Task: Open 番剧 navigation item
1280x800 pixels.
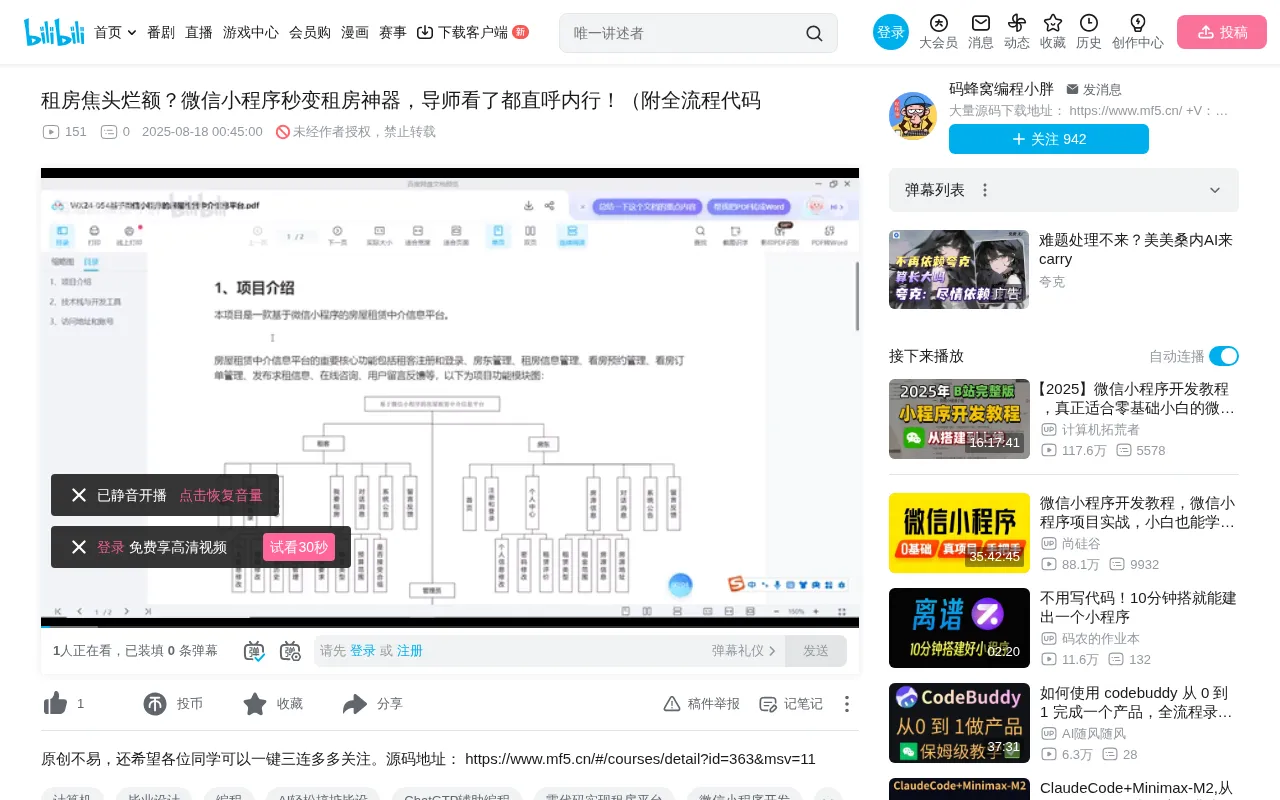Action: 161,32
